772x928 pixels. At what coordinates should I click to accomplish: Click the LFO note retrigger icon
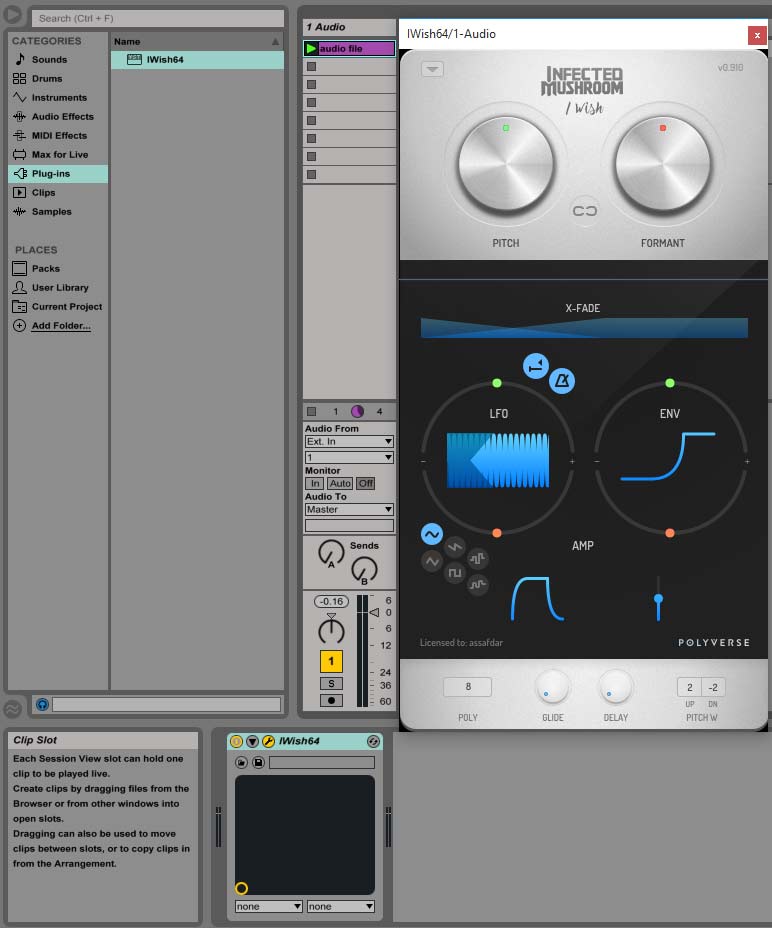(x=536, y=367)
